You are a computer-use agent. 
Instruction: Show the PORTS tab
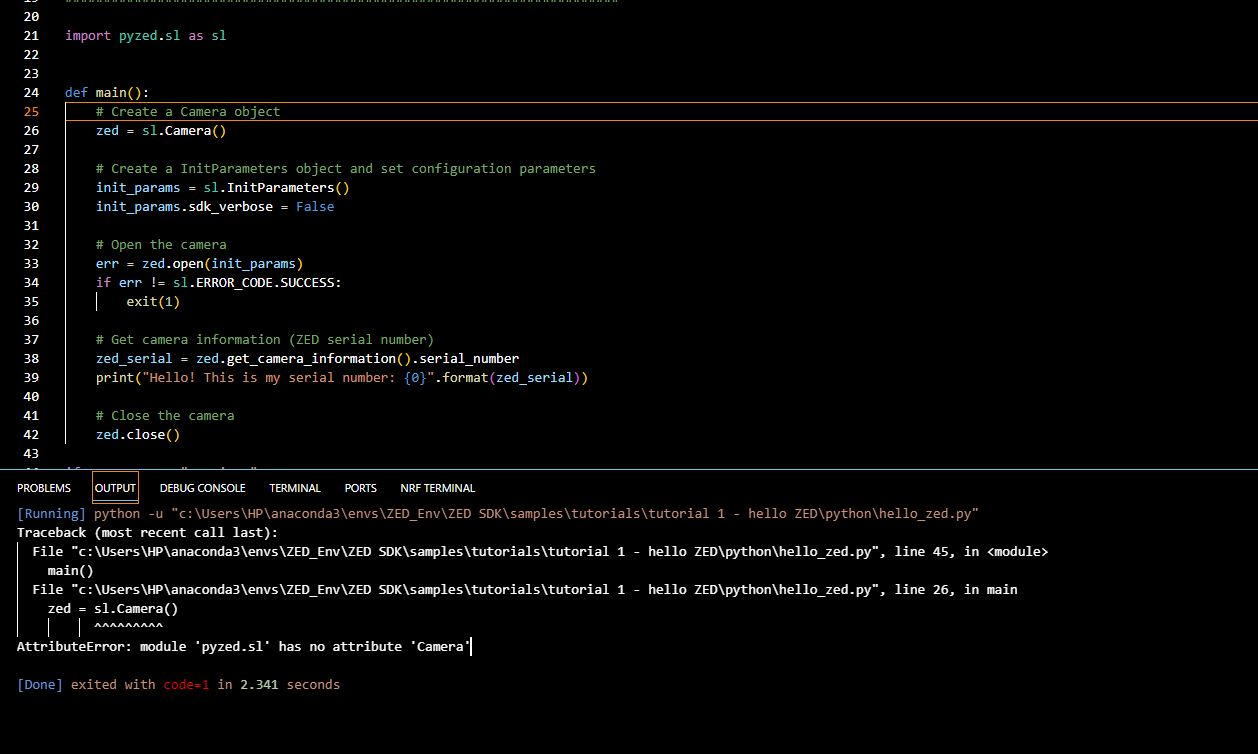pos(361,488)
